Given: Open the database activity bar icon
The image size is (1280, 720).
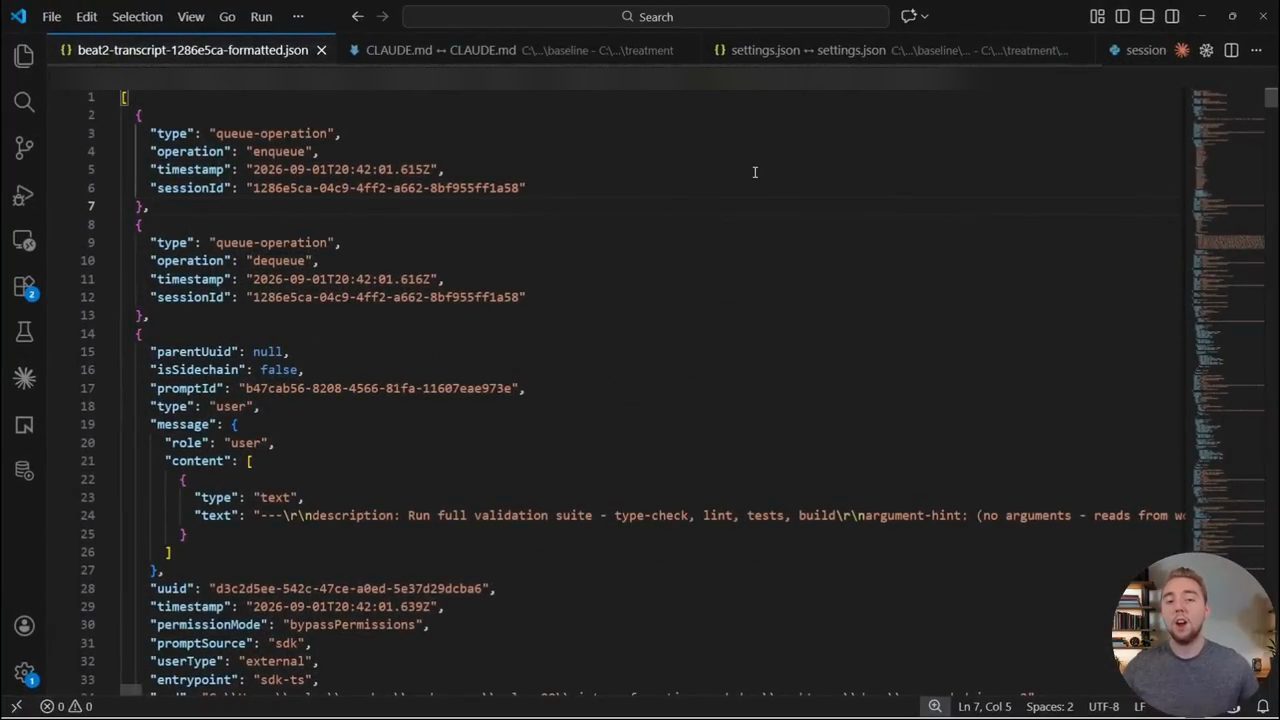Looking at the screenshot, I should tap(24, 471).
